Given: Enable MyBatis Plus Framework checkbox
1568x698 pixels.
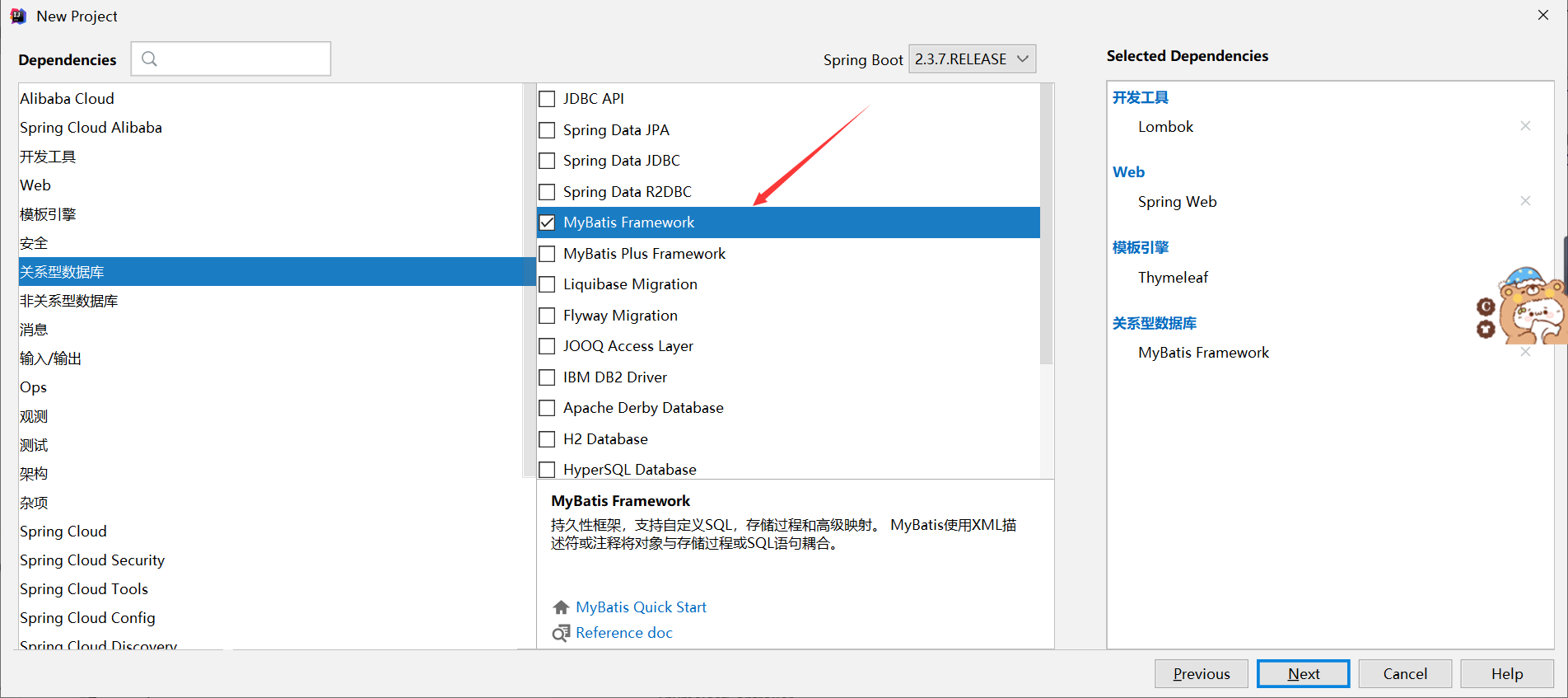Looking at the screenshot, I should [x=547, y=254].
